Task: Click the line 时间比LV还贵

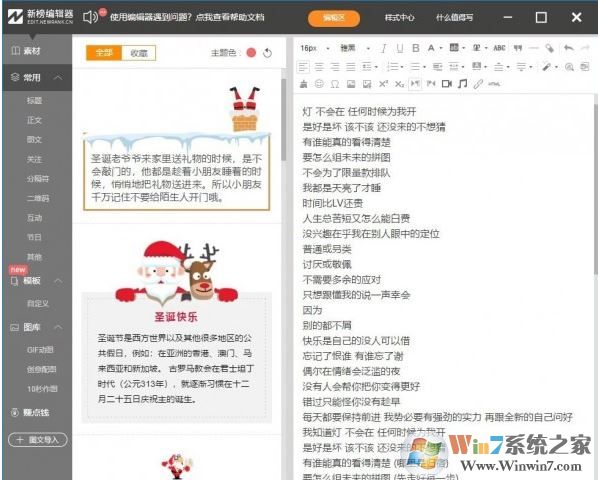Action: [333, 203]
